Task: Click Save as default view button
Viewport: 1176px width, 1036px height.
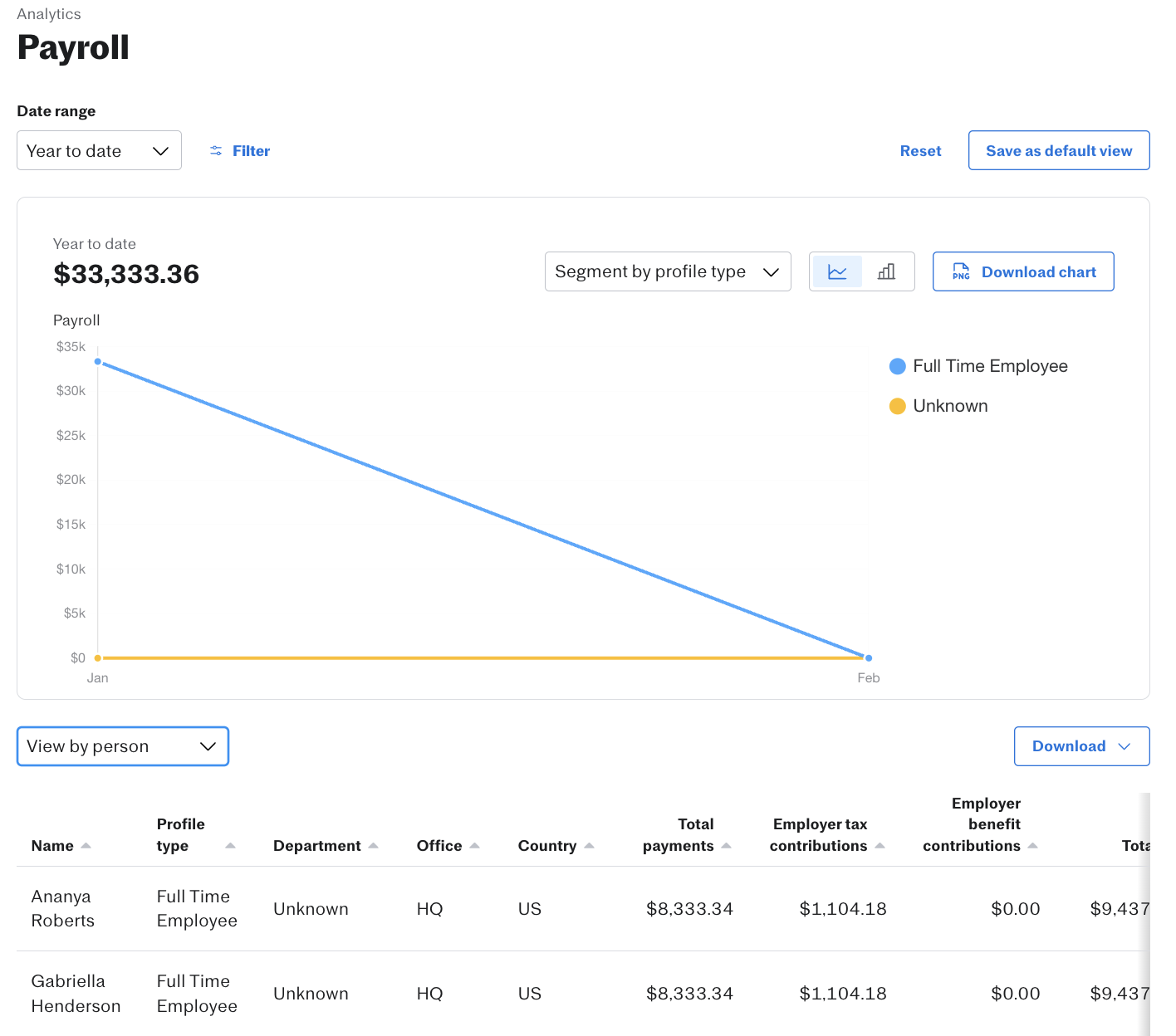Action: [x=1058, y=151]
